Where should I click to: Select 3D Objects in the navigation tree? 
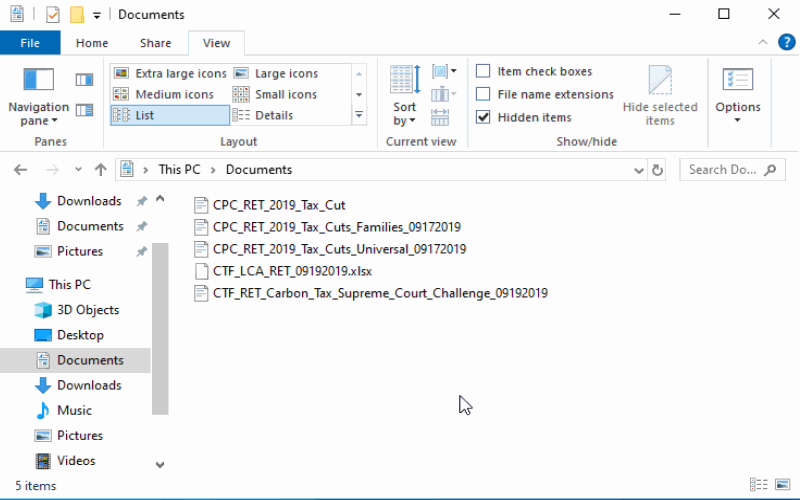click(87, 310)
